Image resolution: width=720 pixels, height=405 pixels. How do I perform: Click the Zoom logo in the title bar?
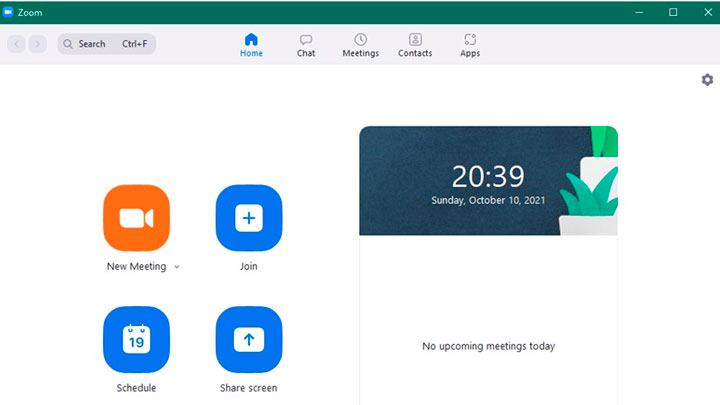(x=8, y=12)
